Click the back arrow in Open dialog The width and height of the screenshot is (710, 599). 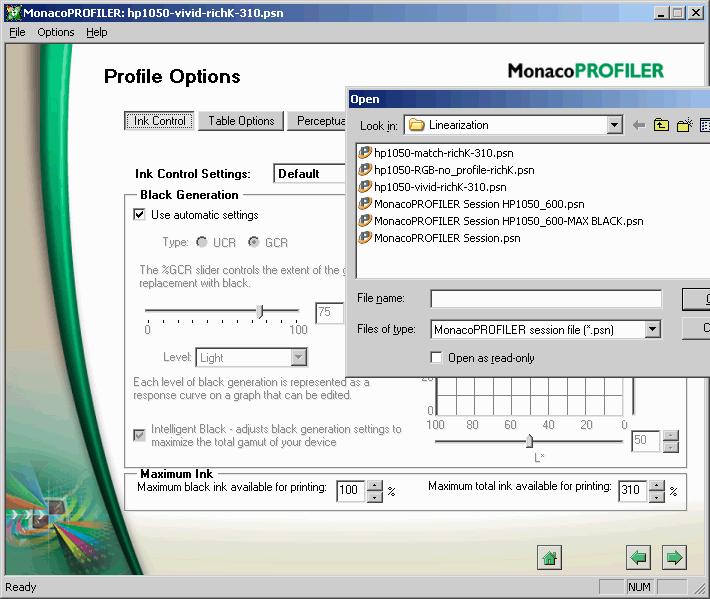pyautogui.click(x=639, y=125)
